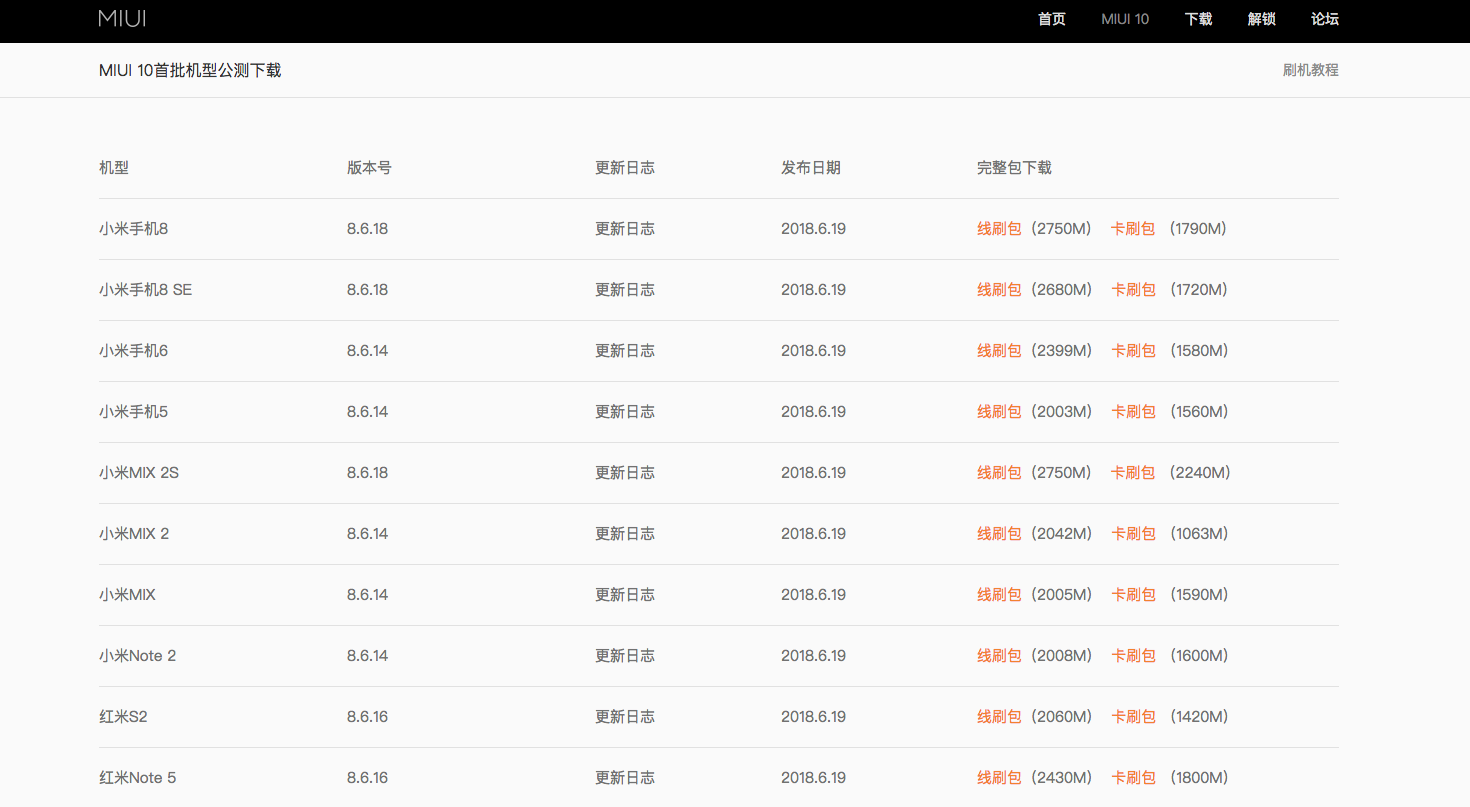The height and width of the screenshot is (807, 1470).
Task: Go to MIUI 10 navigation item
Action: pos(1125,19)
